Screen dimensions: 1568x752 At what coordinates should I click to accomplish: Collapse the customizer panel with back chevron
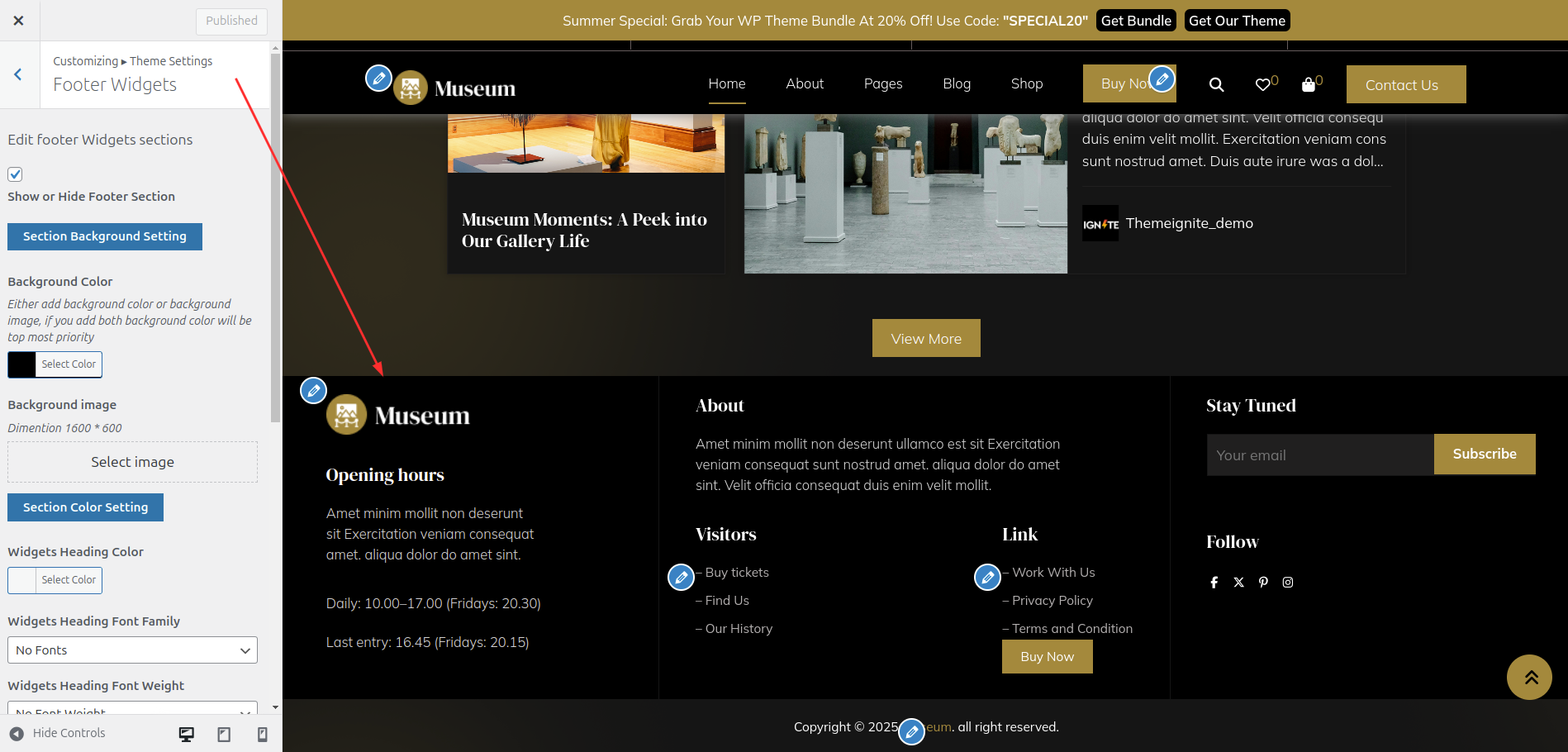click(18, 74)
